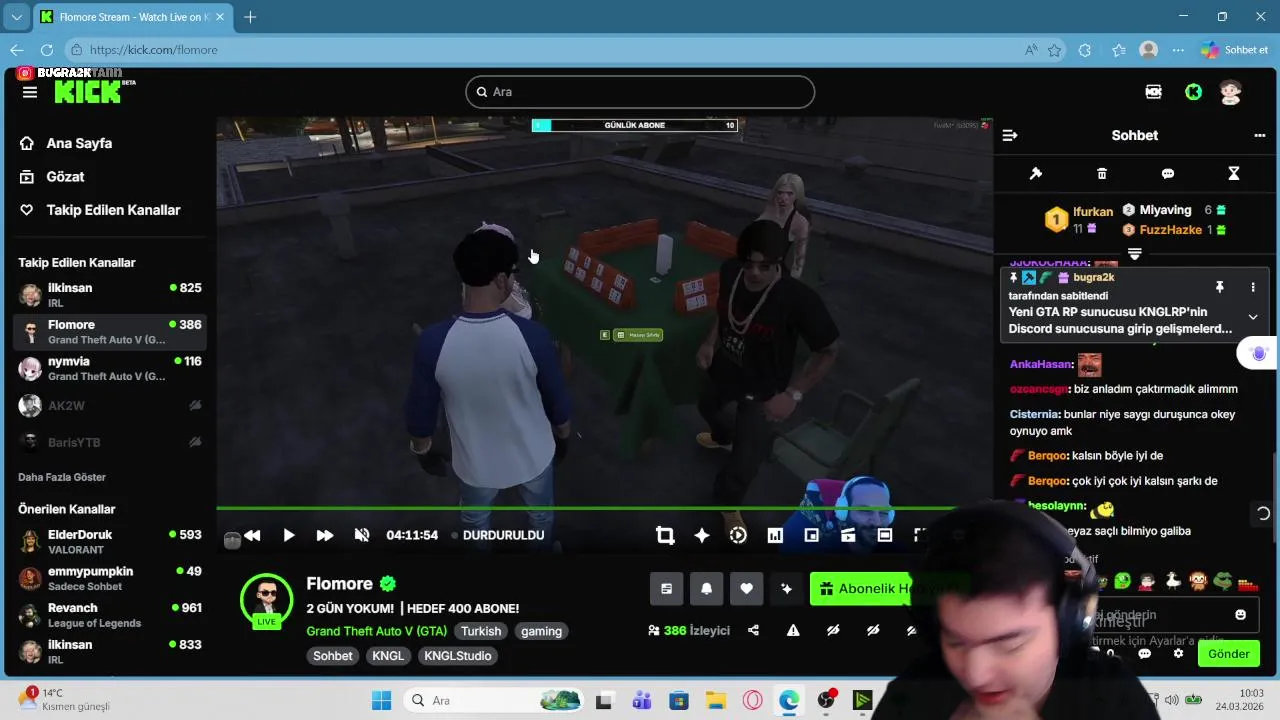Open the hamburger menu beside Kick logo
The image size is (1280, 720).
30,92
